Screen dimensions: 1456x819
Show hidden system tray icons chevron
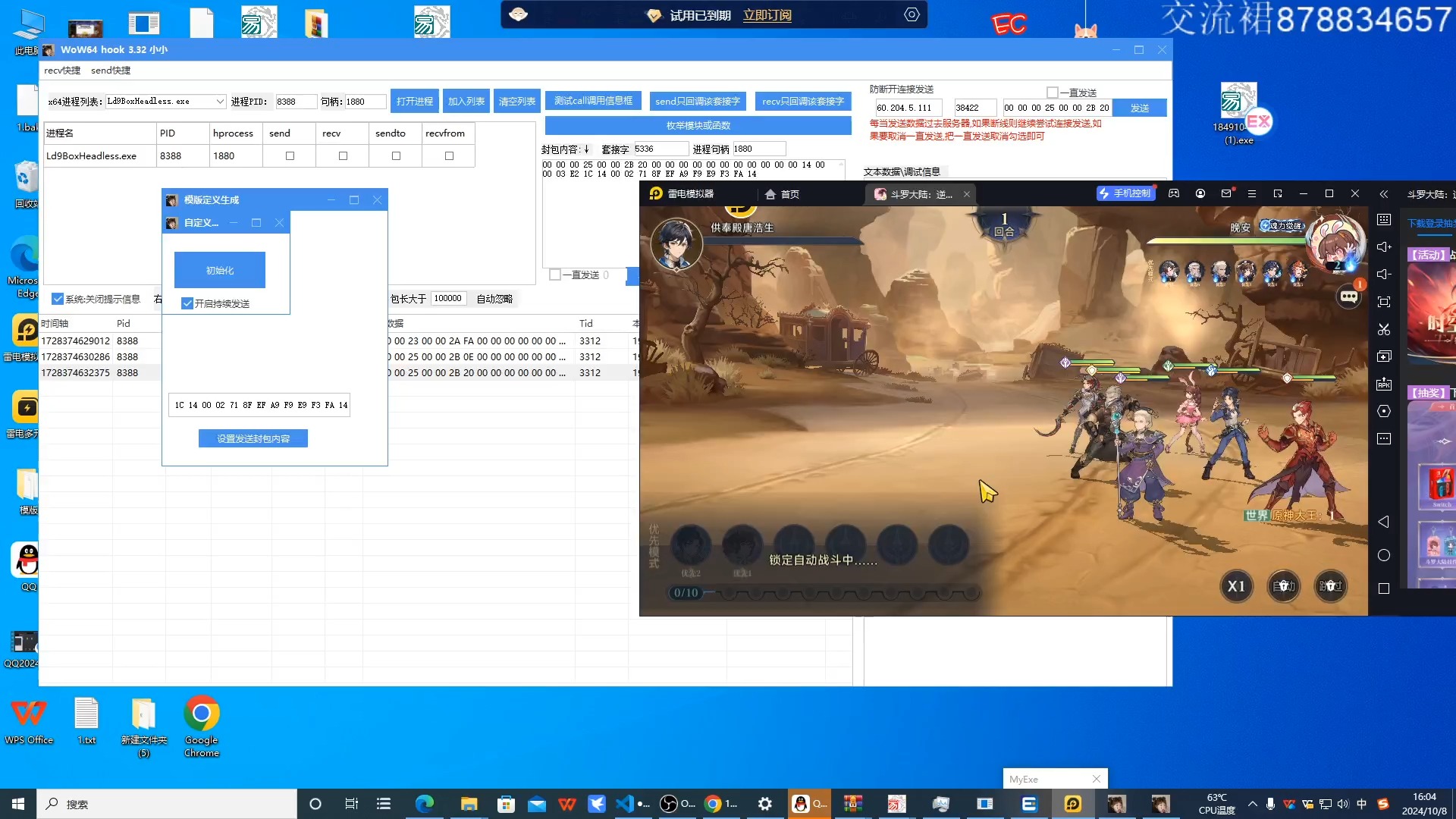pyautogui.click(x=1252, y=804)
